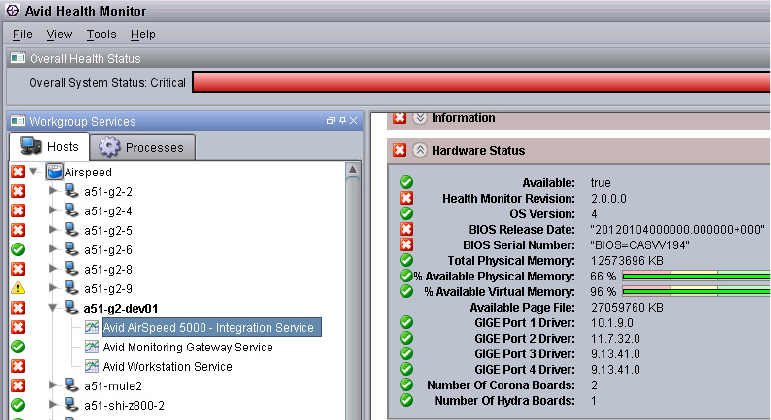Viewport: 771px width, 420px height.
Task: Expand the a51-g2-9 host node
Action: pyautogui.click(x=53, y=288)
